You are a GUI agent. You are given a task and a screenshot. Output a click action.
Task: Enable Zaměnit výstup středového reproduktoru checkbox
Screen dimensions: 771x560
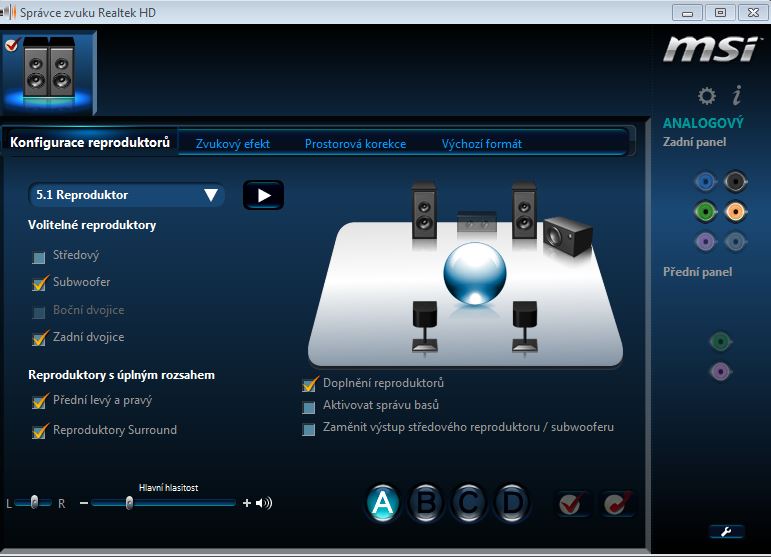[x=309, y=430]
